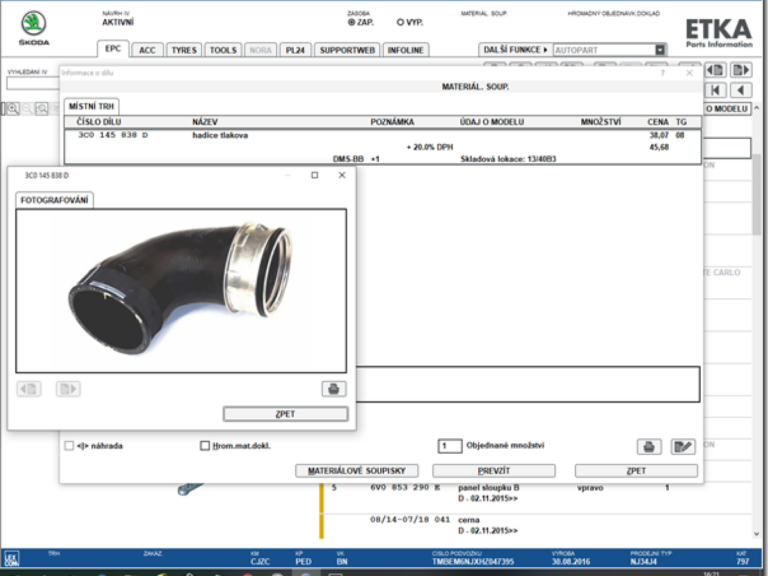Expand the DALŠÍ FUNKCE menu
Screen dimensions: 768x576
pyautogui.click(x=515, y=49)
